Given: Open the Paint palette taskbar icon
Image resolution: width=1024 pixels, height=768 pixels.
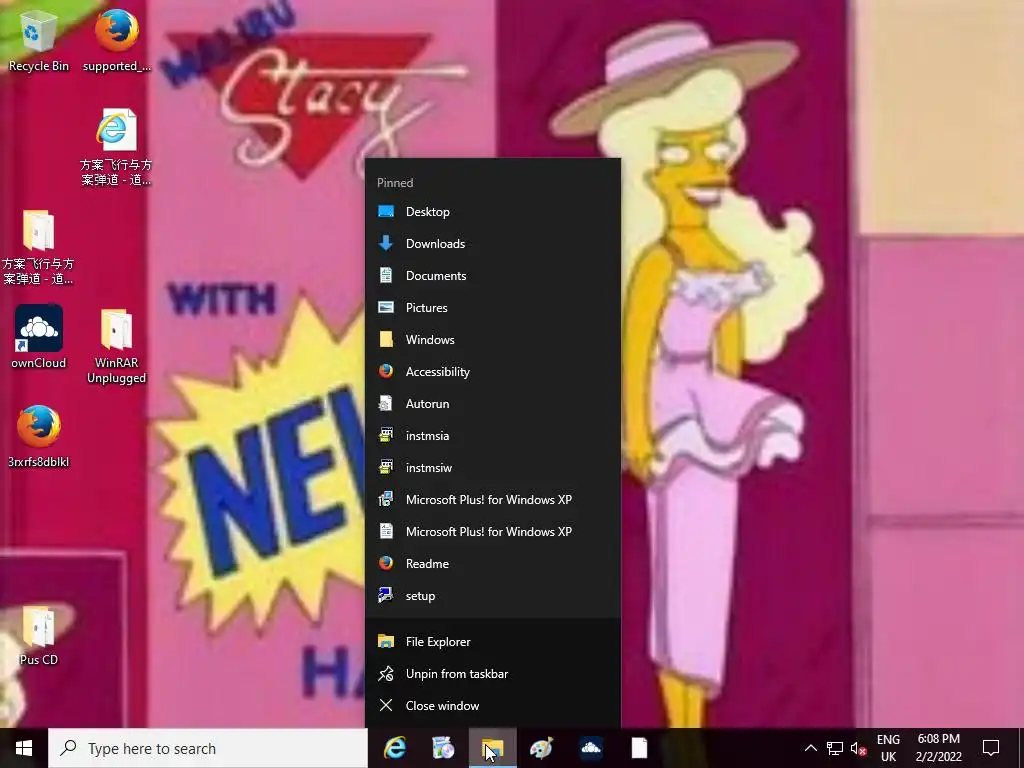Looking at the screenshot, I should (541, 748).
